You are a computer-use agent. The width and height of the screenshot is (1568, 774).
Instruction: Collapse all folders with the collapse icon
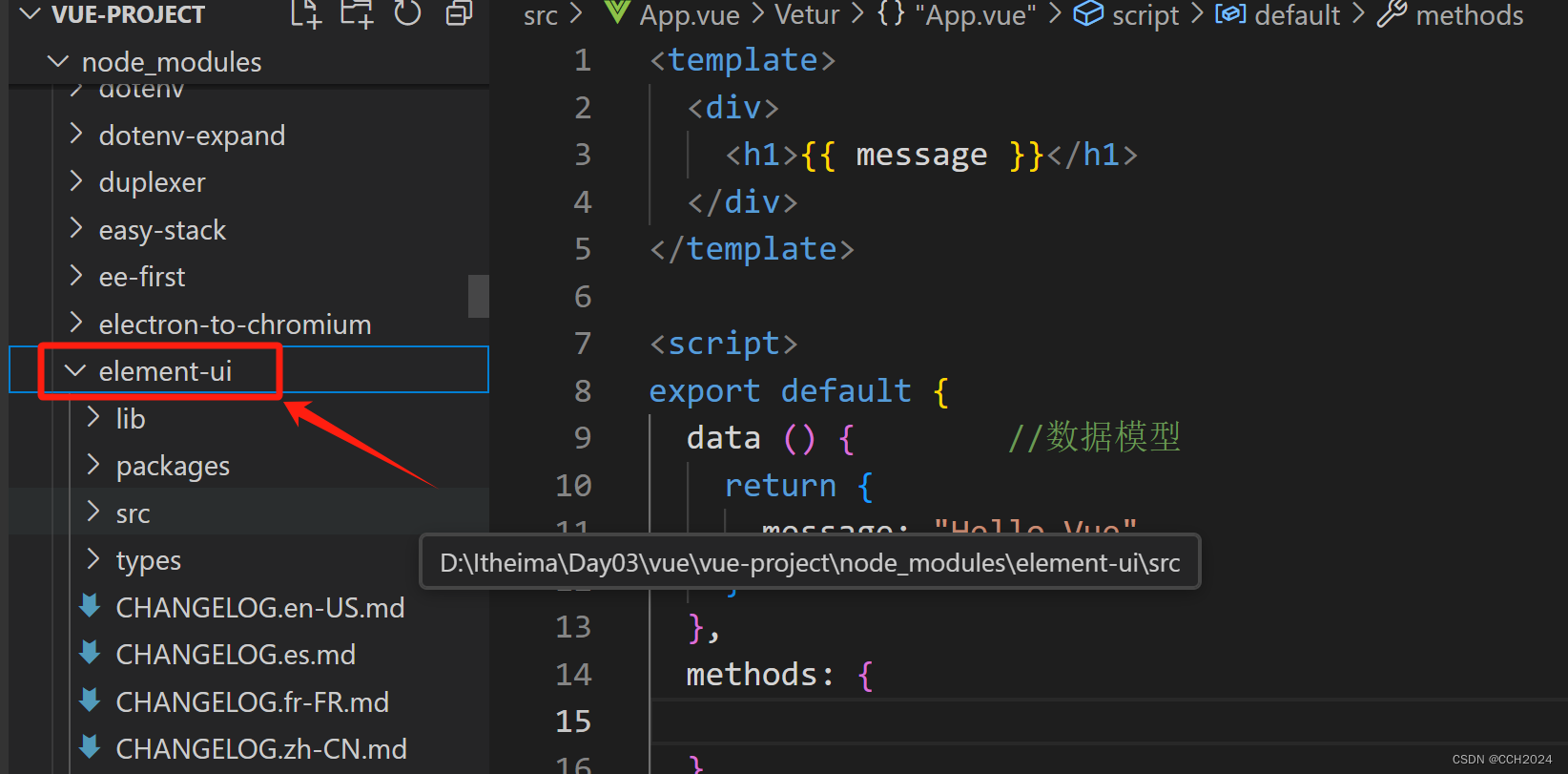point(460,13)
